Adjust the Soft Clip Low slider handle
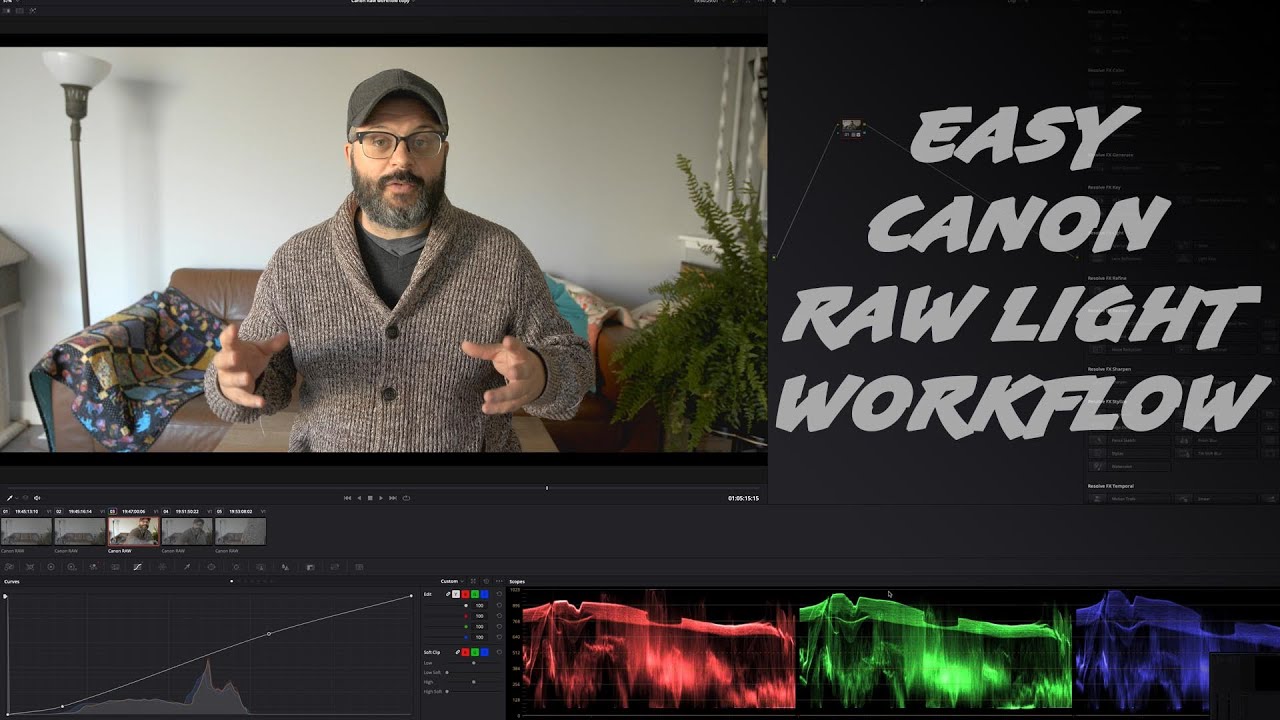Viewport: 1280px width, 720px height. click(x=473, y=662)
